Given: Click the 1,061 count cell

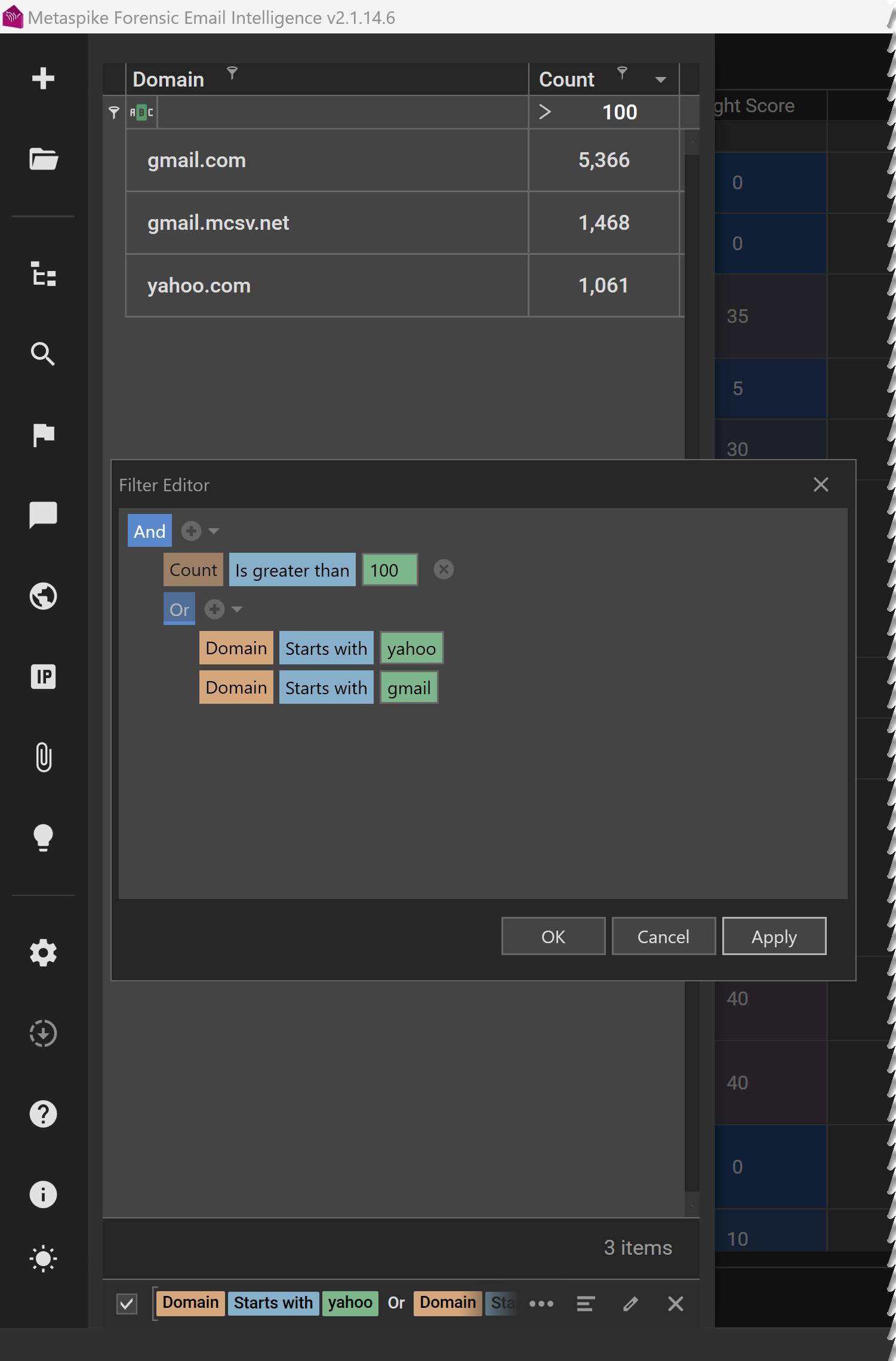Looking at the screenshot, I should coord(604,285).
